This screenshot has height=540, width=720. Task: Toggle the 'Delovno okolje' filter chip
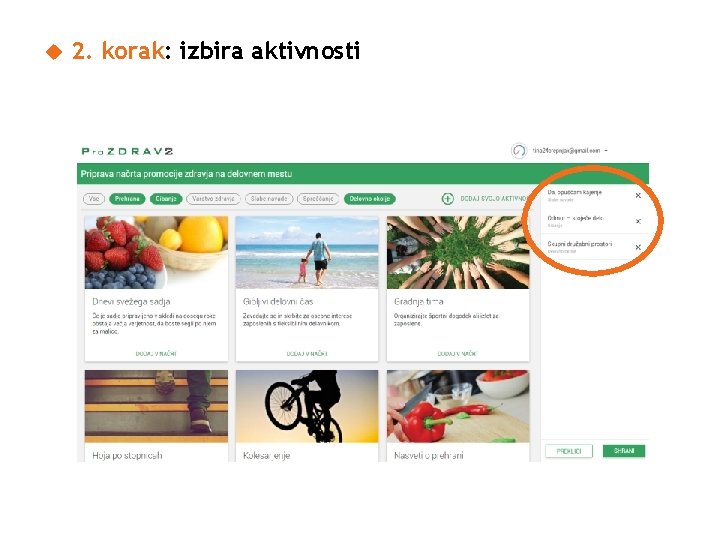[370, 199]
